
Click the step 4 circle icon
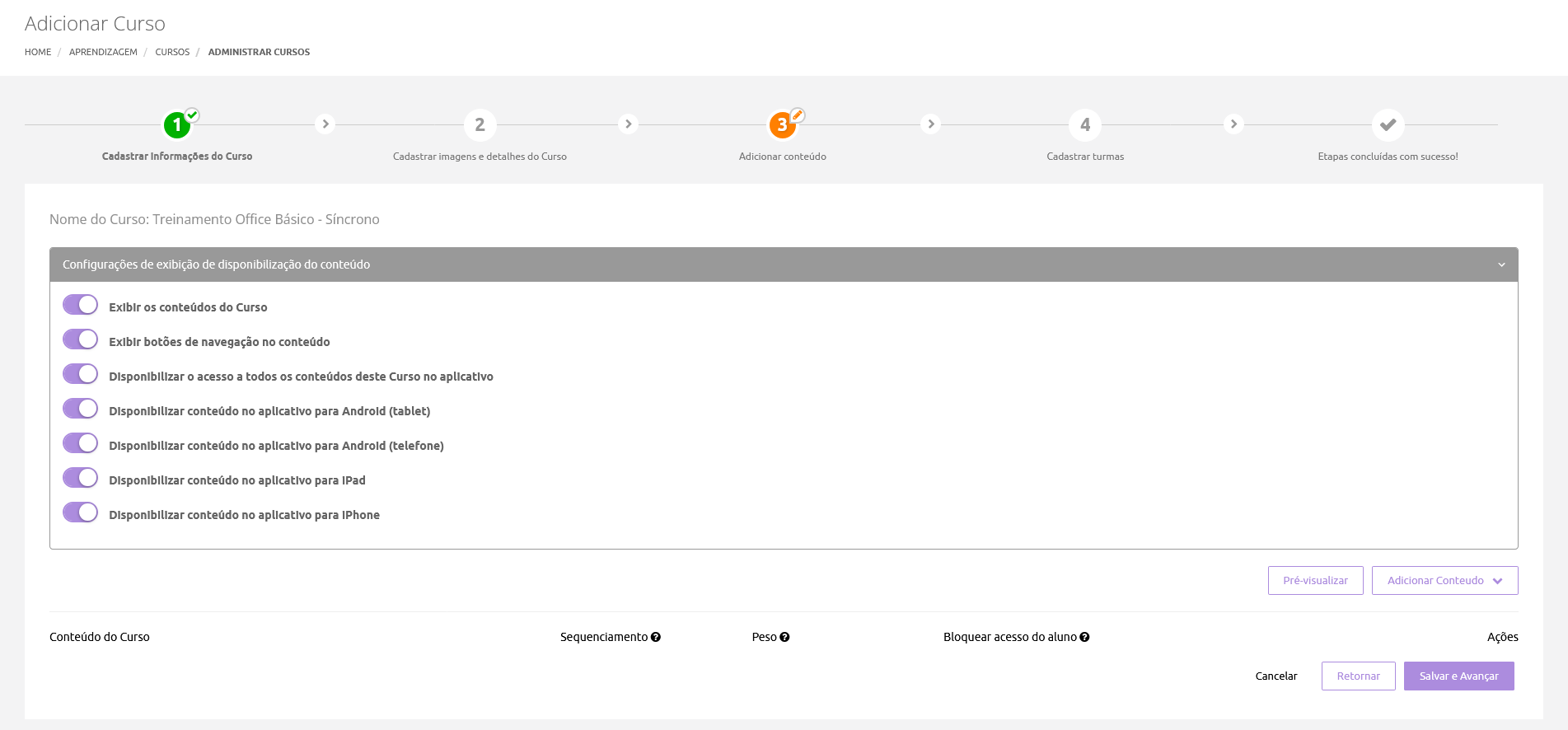tap(1085, 125)
